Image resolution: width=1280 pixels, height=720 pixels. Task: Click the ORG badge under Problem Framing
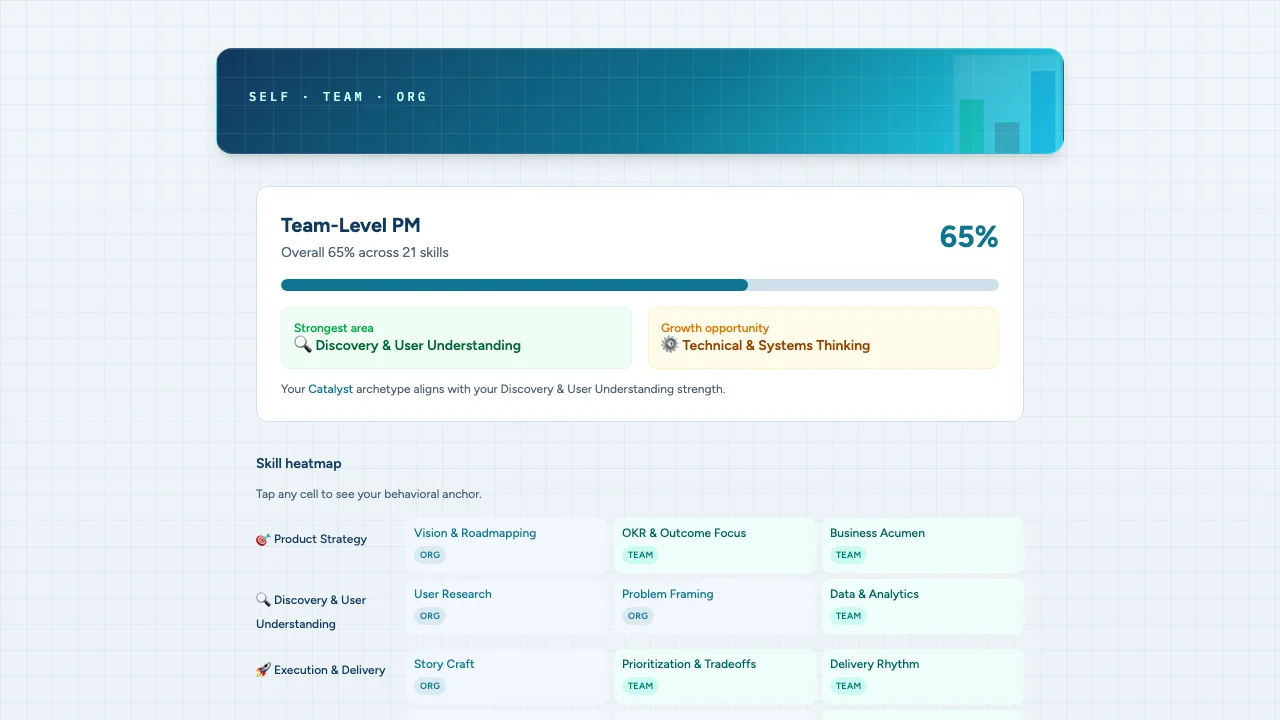tap(638, 616)
